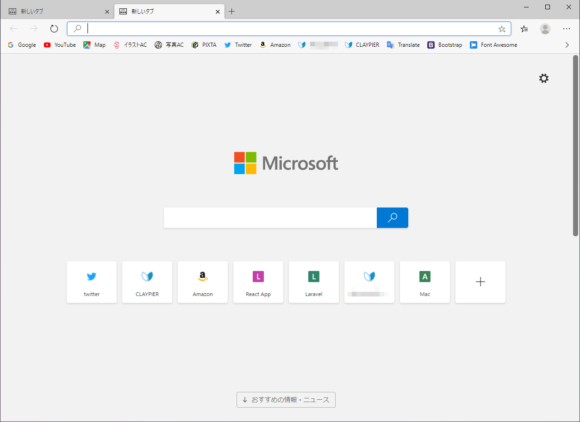Open the user profile avatar
The image size is (580, 422).
(545, 29)
